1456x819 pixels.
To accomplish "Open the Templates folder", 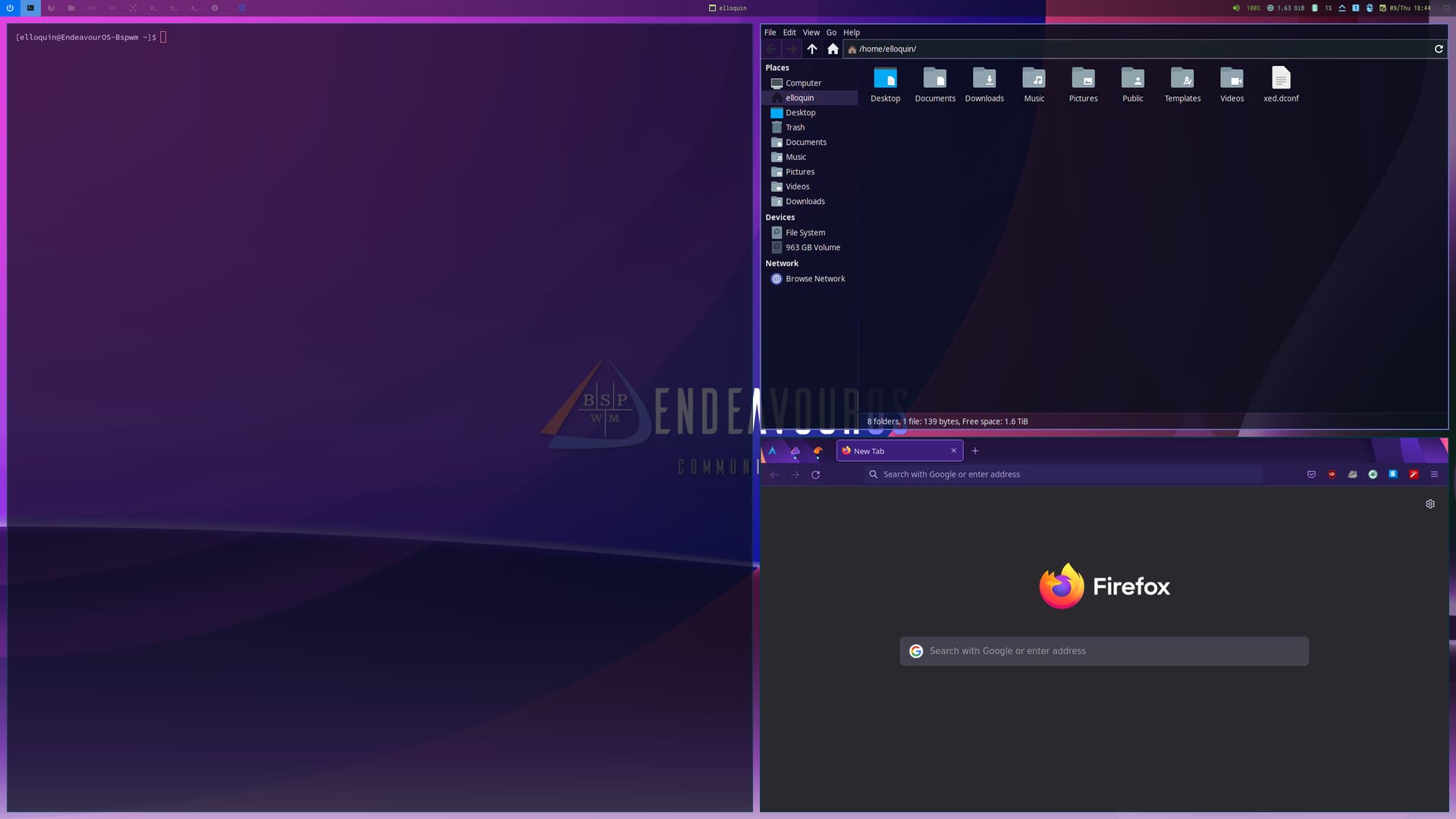I will [1182, 83].
